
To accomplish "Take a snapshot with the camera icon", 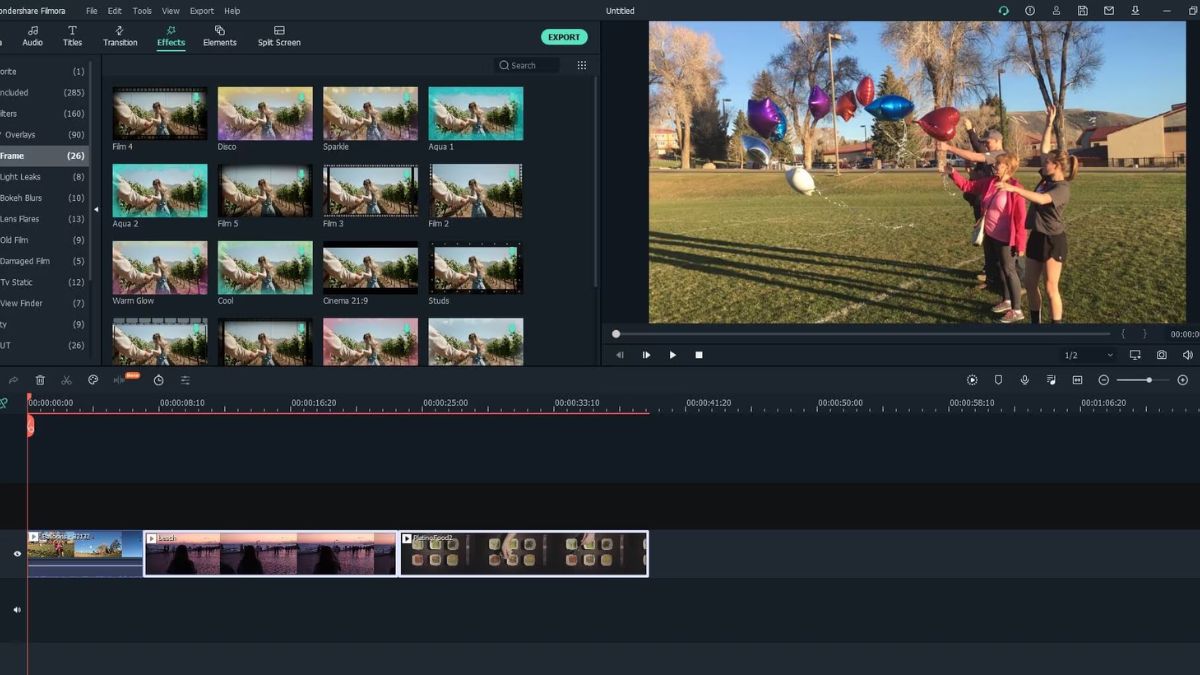I will (x=1160, y=355).
